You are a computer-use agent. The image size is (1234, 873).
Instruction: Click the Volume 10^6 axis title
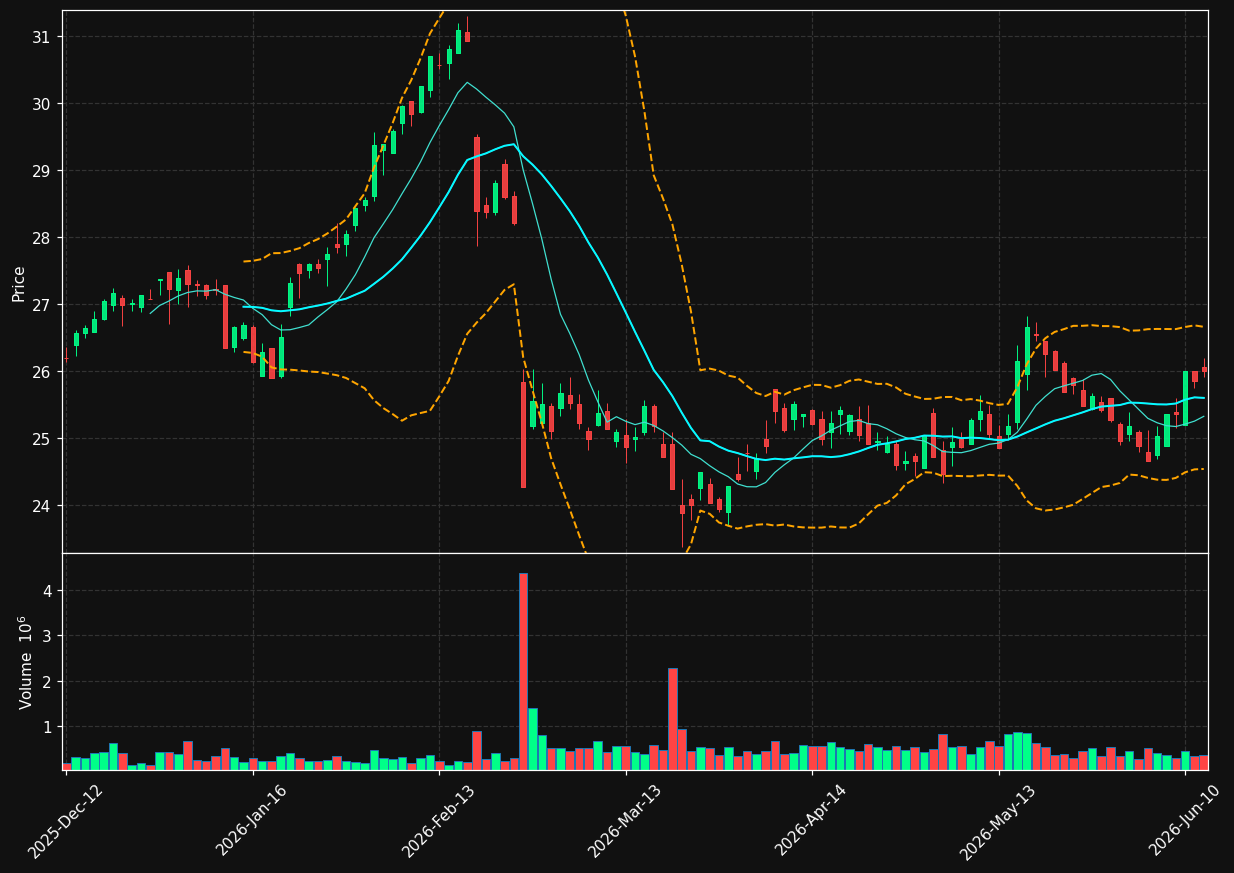pyautogui.click(x=24, y=662)
